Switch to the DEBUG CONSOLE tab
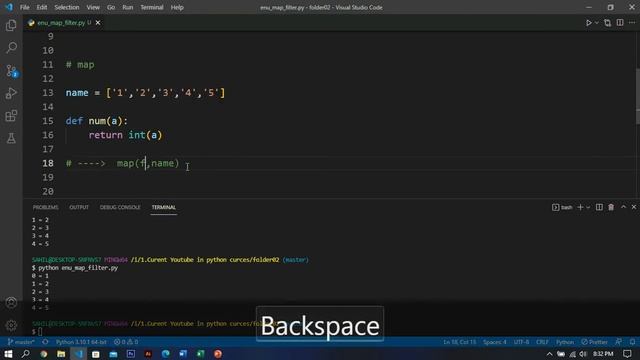This screenshot has width=640, height=360. (120, 207)
